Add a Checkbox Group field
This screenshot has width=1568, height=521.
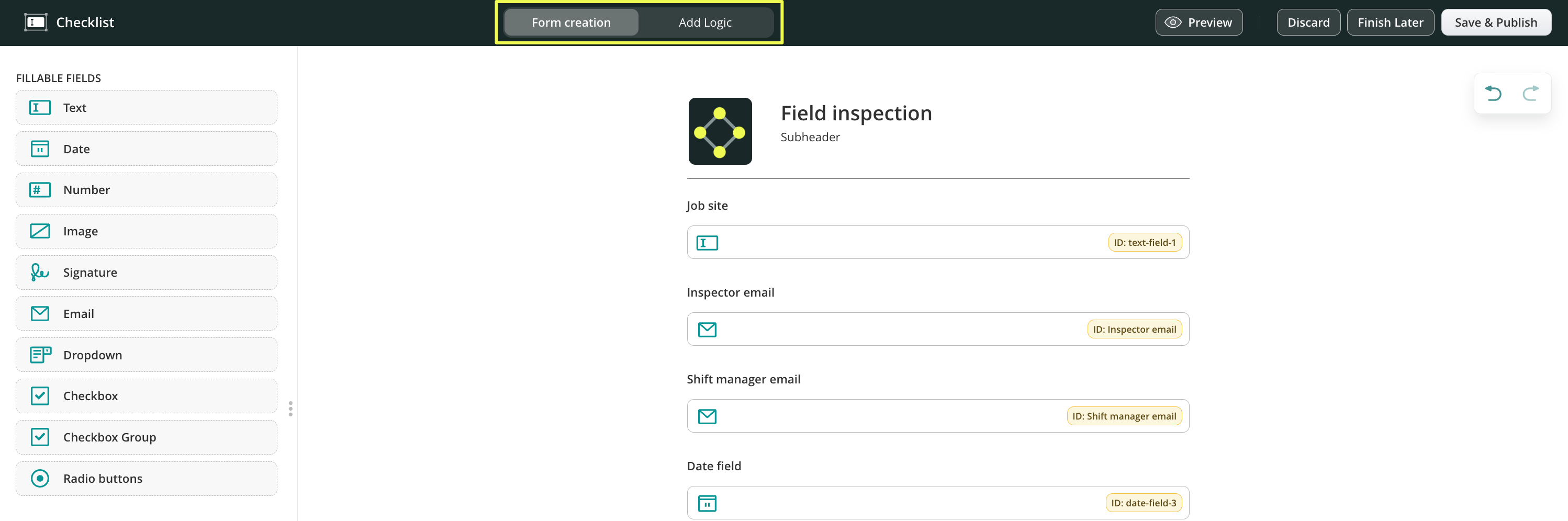pos(146,438)
